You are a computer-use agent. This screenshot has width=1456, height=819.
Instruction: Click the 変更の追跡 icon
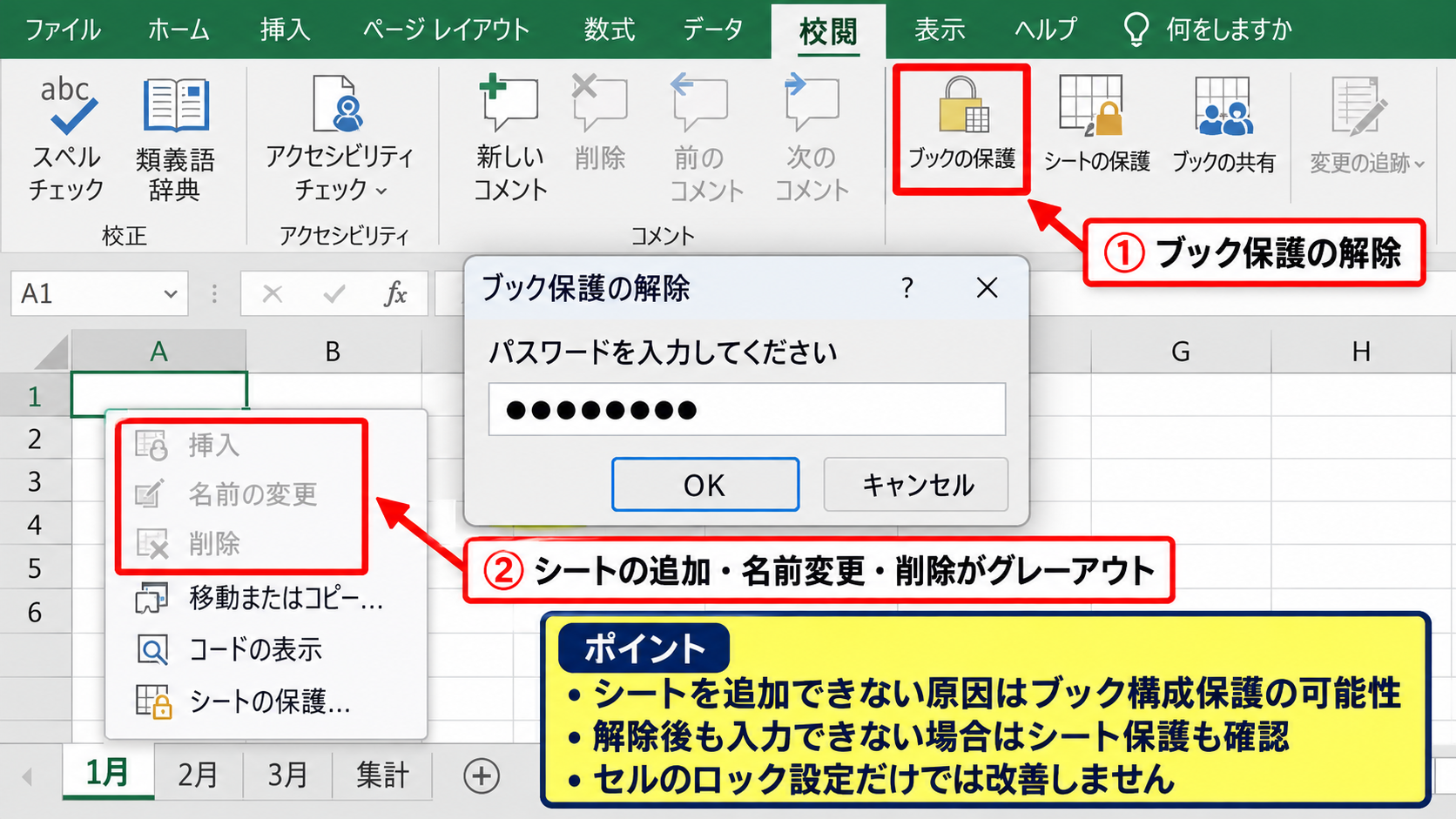tap(1358, 105)
